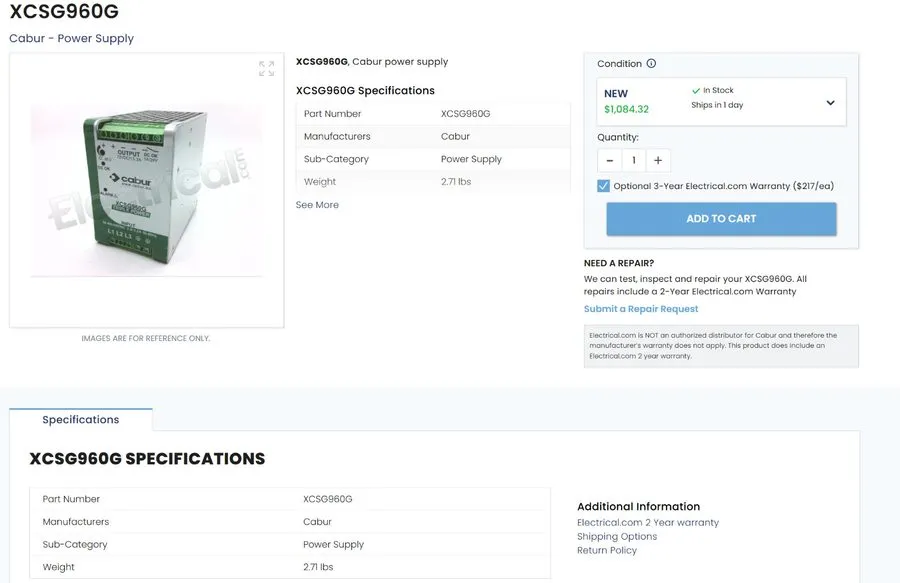Click the quantity input field
This screenshot has height=583, width=900.
coord(634,161)
